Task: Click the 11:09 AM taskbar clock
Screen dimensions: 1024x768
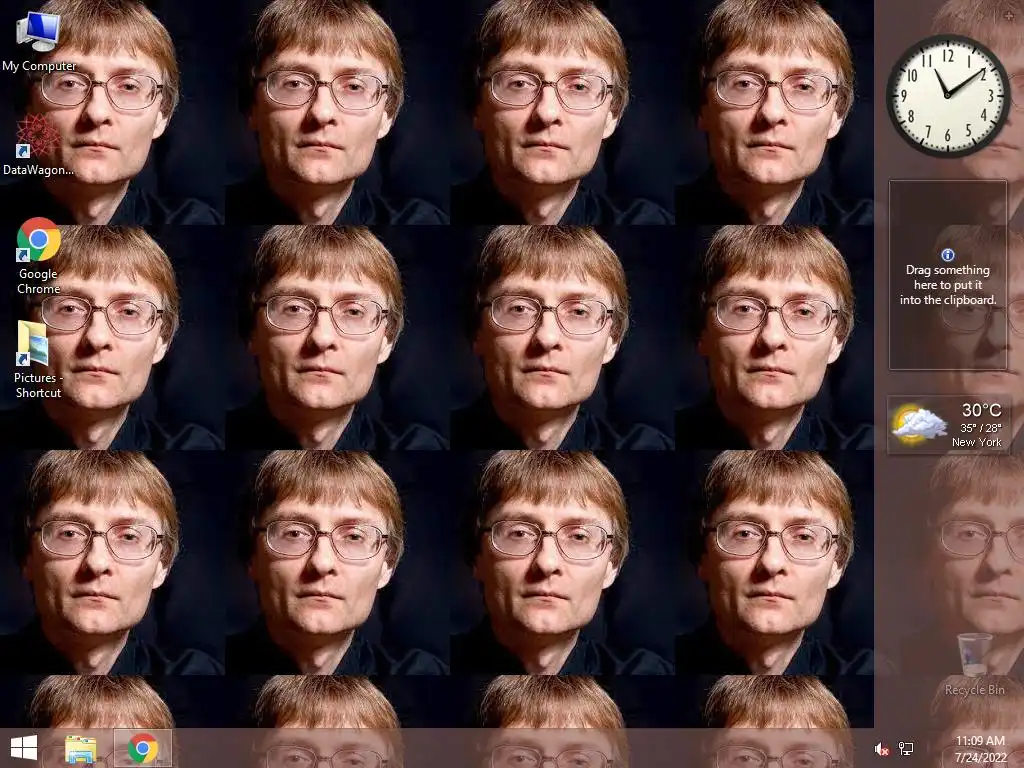Action: [980, 741]
